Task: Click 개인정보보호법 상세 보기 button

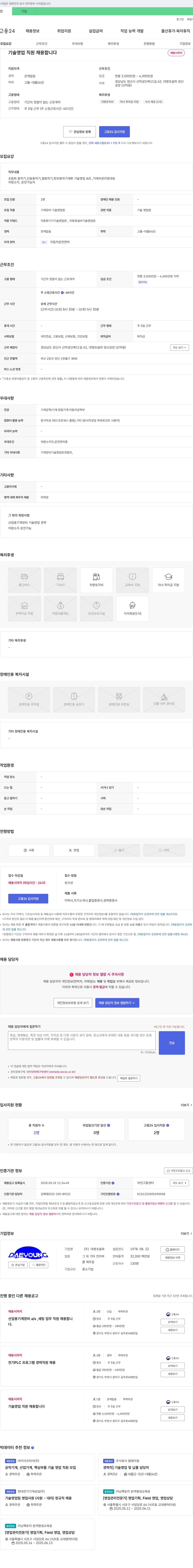Action: [x=73, y=1002]
